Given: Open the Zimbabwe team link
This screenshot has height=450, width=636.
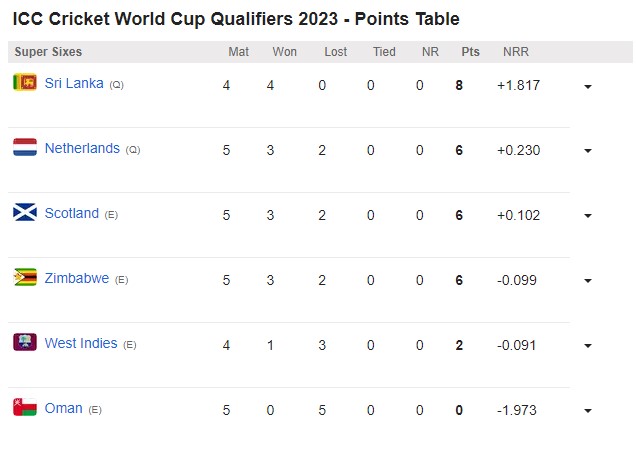Looking at the screenshot, I should pos(77,279).
